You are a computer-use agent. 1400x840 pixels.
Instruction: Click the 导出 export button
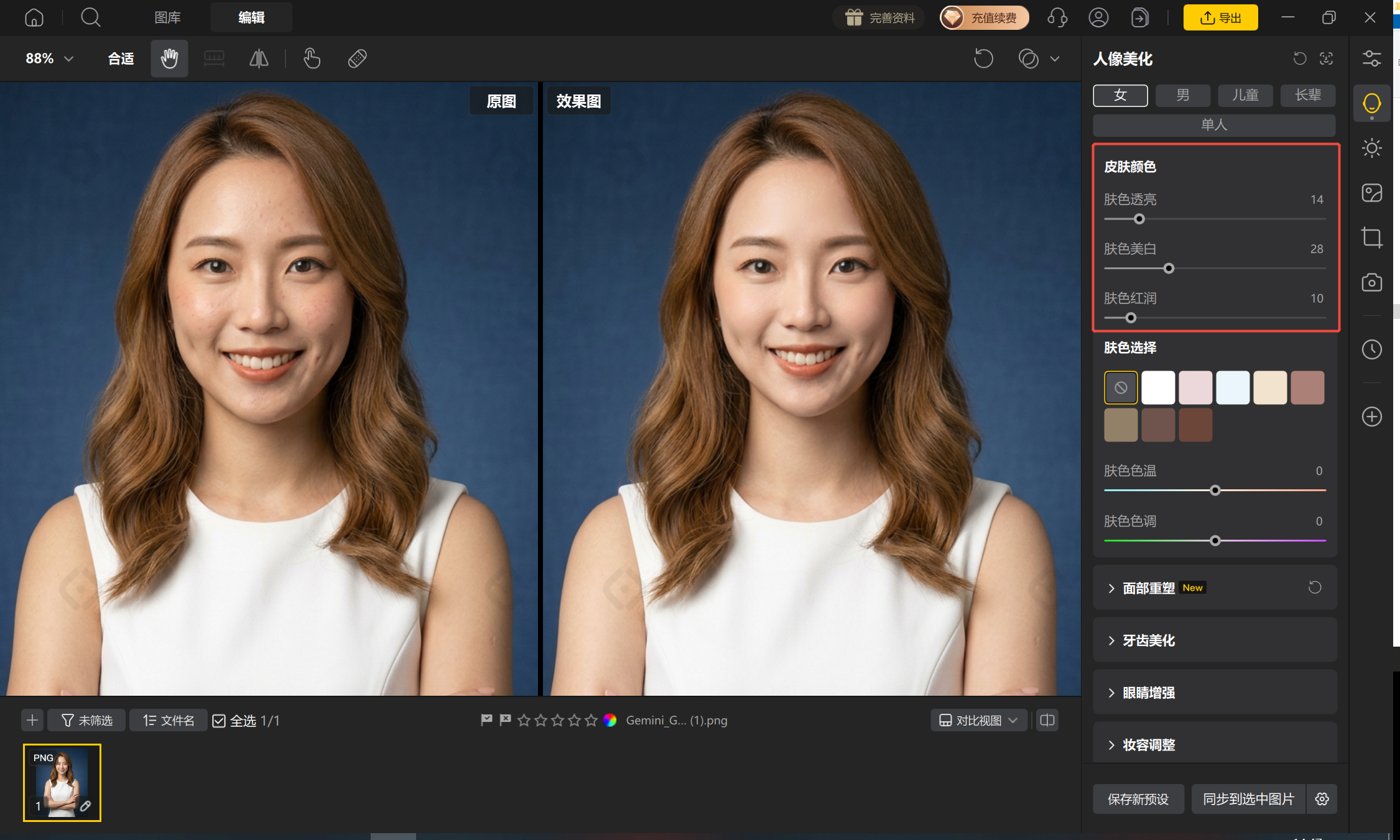[x=1220, y=17]
